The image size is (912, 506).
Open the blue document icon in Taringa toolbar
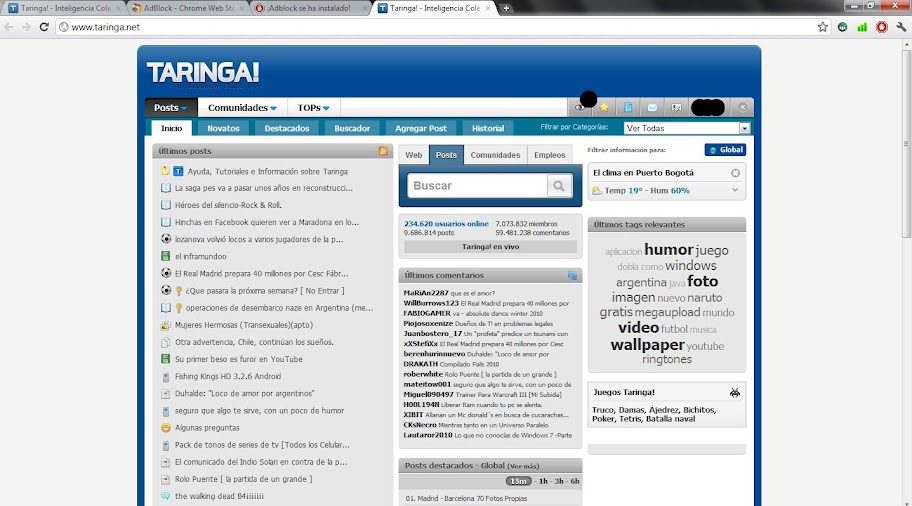(628, 108)
